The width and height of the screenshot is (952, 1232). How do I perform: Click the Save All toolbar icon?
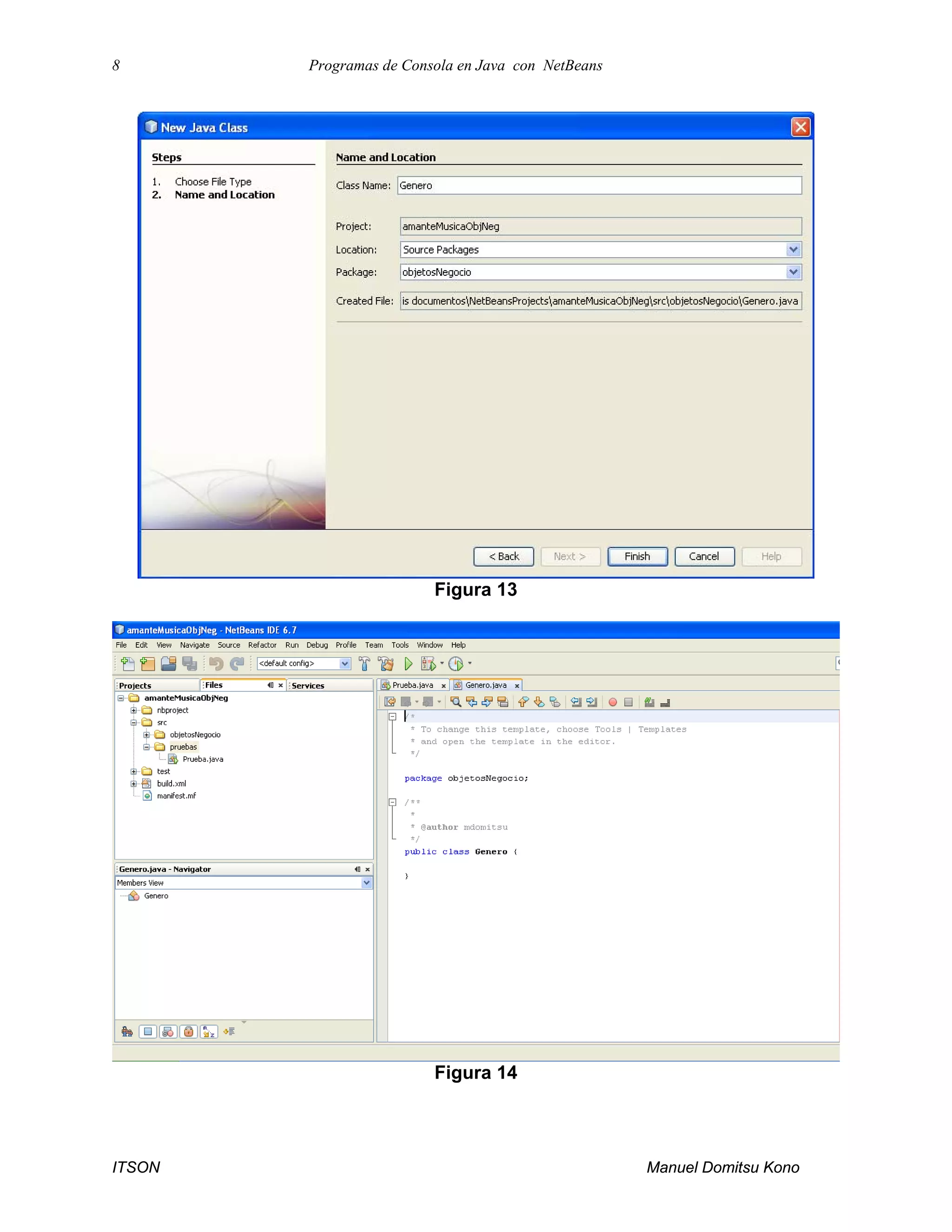[190, 664]
